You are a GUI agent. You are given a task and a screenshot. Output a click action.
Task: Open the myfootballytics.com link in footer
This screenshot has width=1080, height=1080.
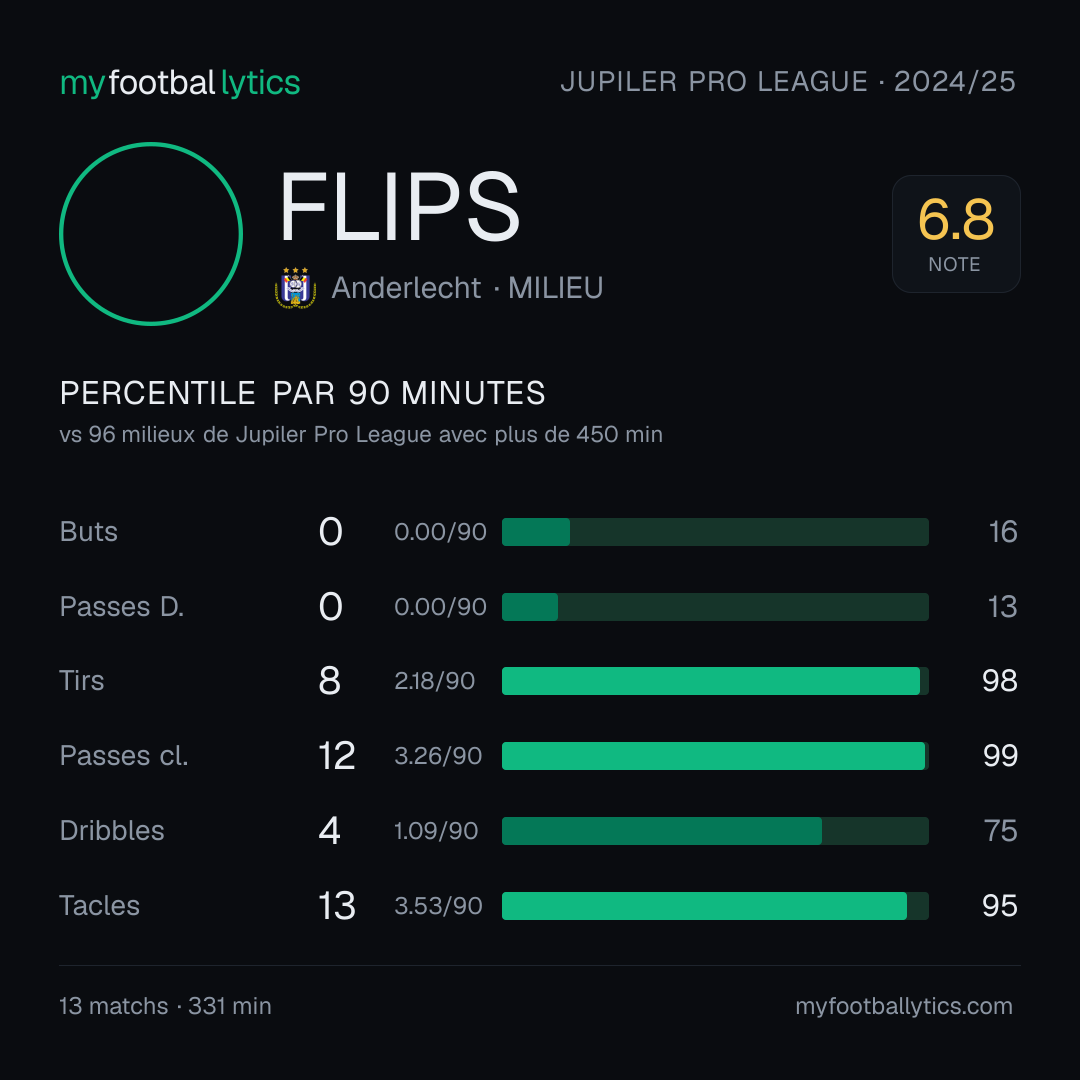pyautogui.click(x=904, y=1006)
